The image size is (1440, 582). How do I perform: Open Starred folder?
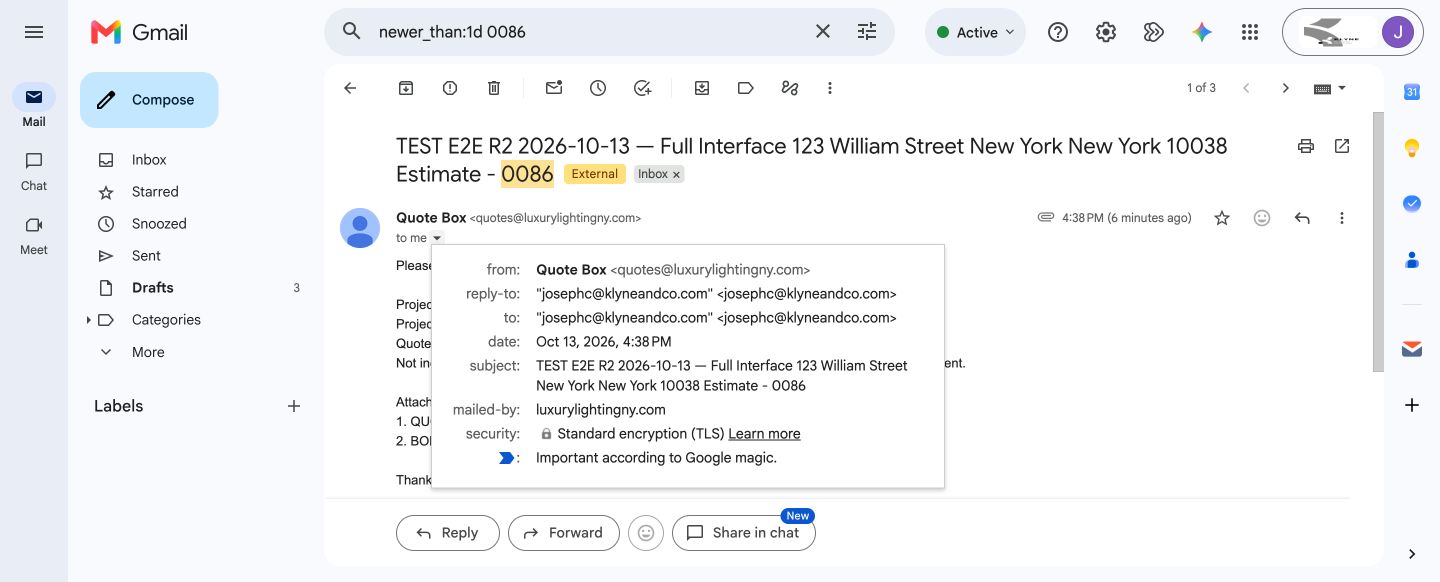tap(155, 192)
